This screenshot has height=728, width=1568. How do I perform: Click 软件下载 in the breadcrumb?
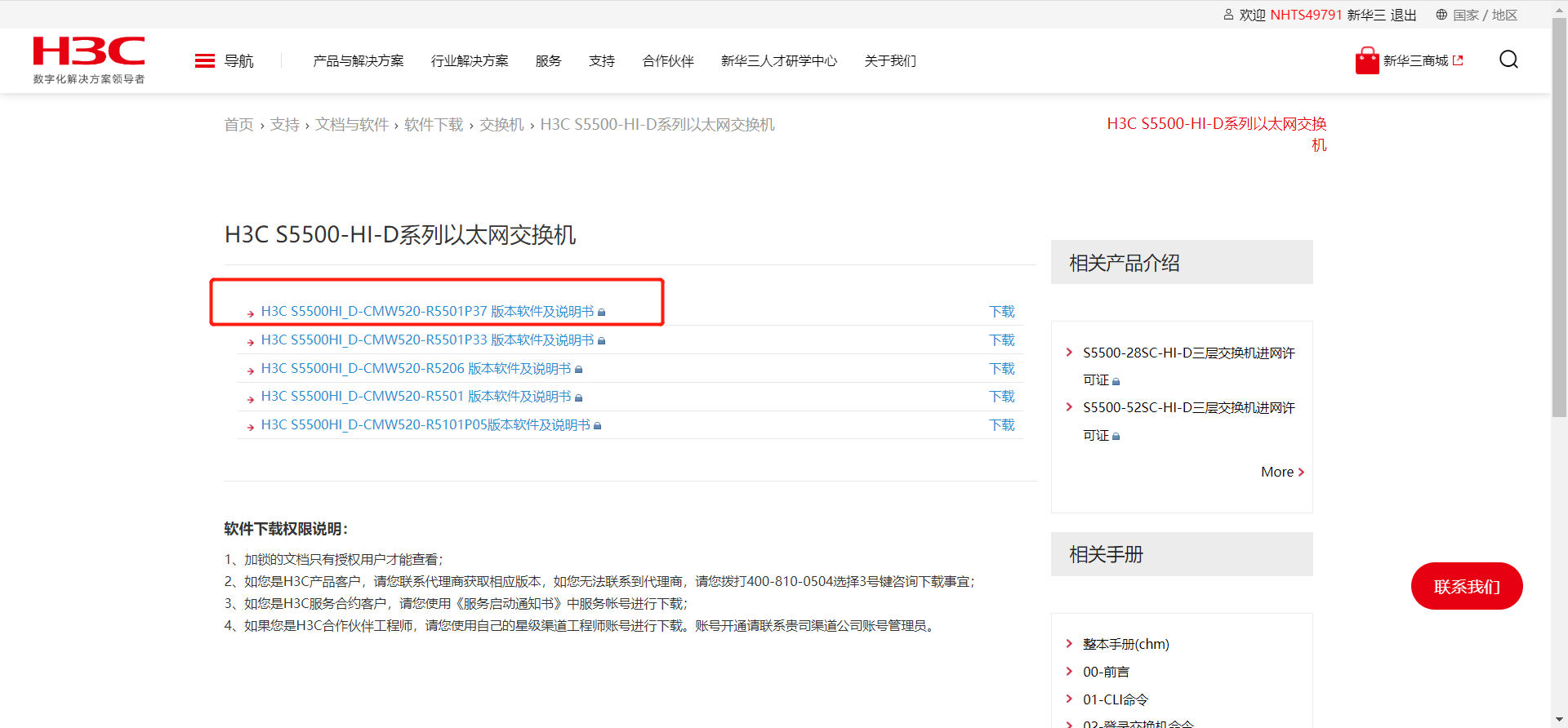click(x=434, y=125)
